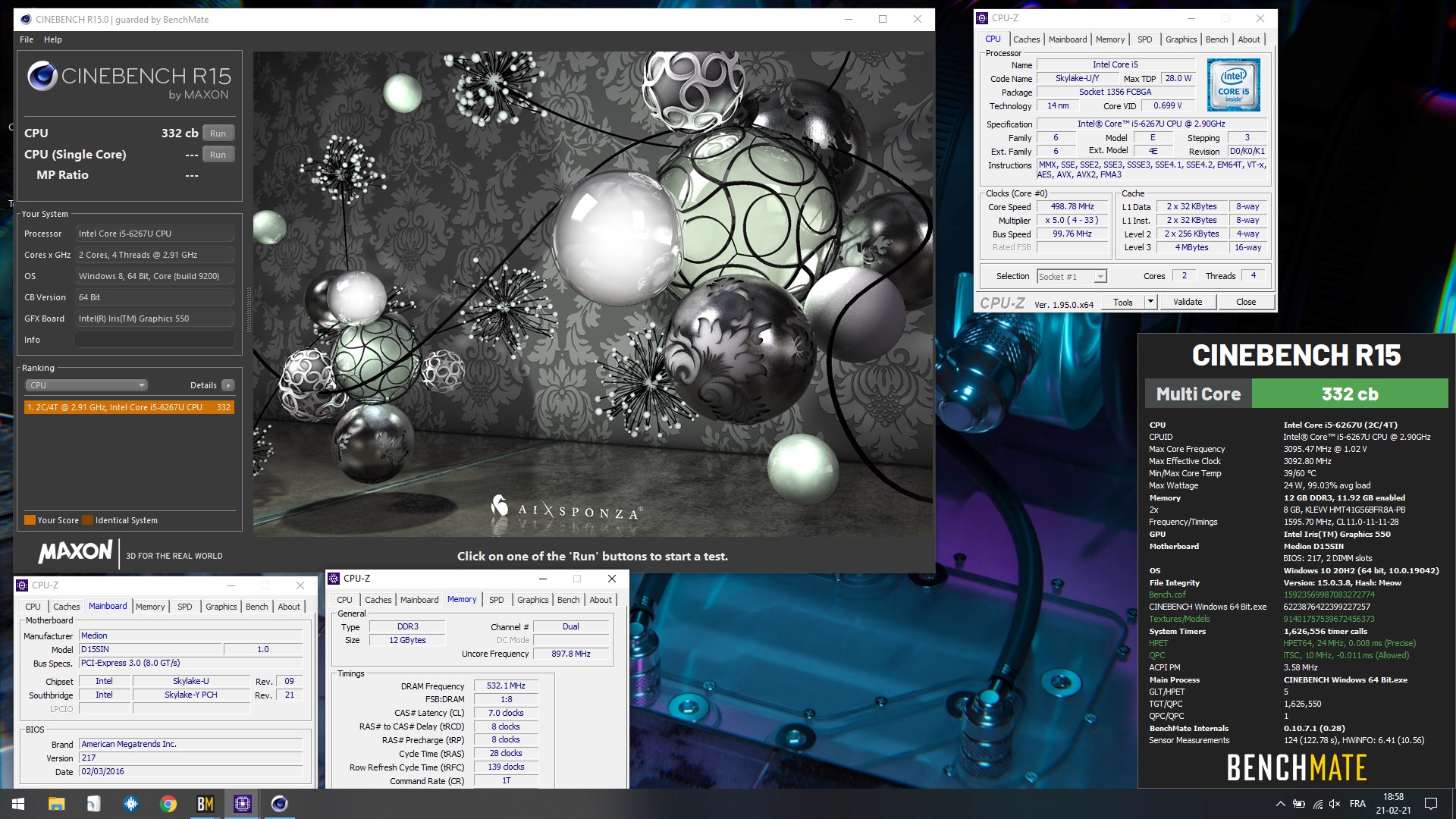Image resolution: width=1456 pixels, height=819 pixels.
Task: Click the Tools button in CPU-Z
Action: pyautogui.click(x=1123, y=302)
